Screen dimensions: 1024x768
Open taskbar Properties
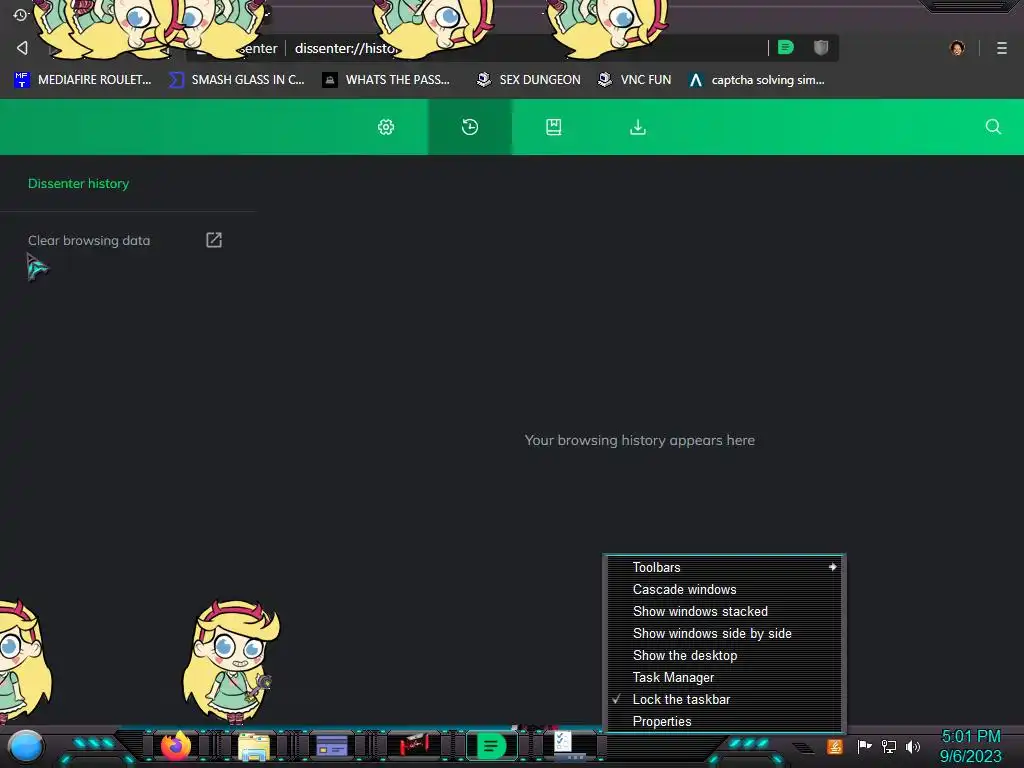click(x=724, y=721)
